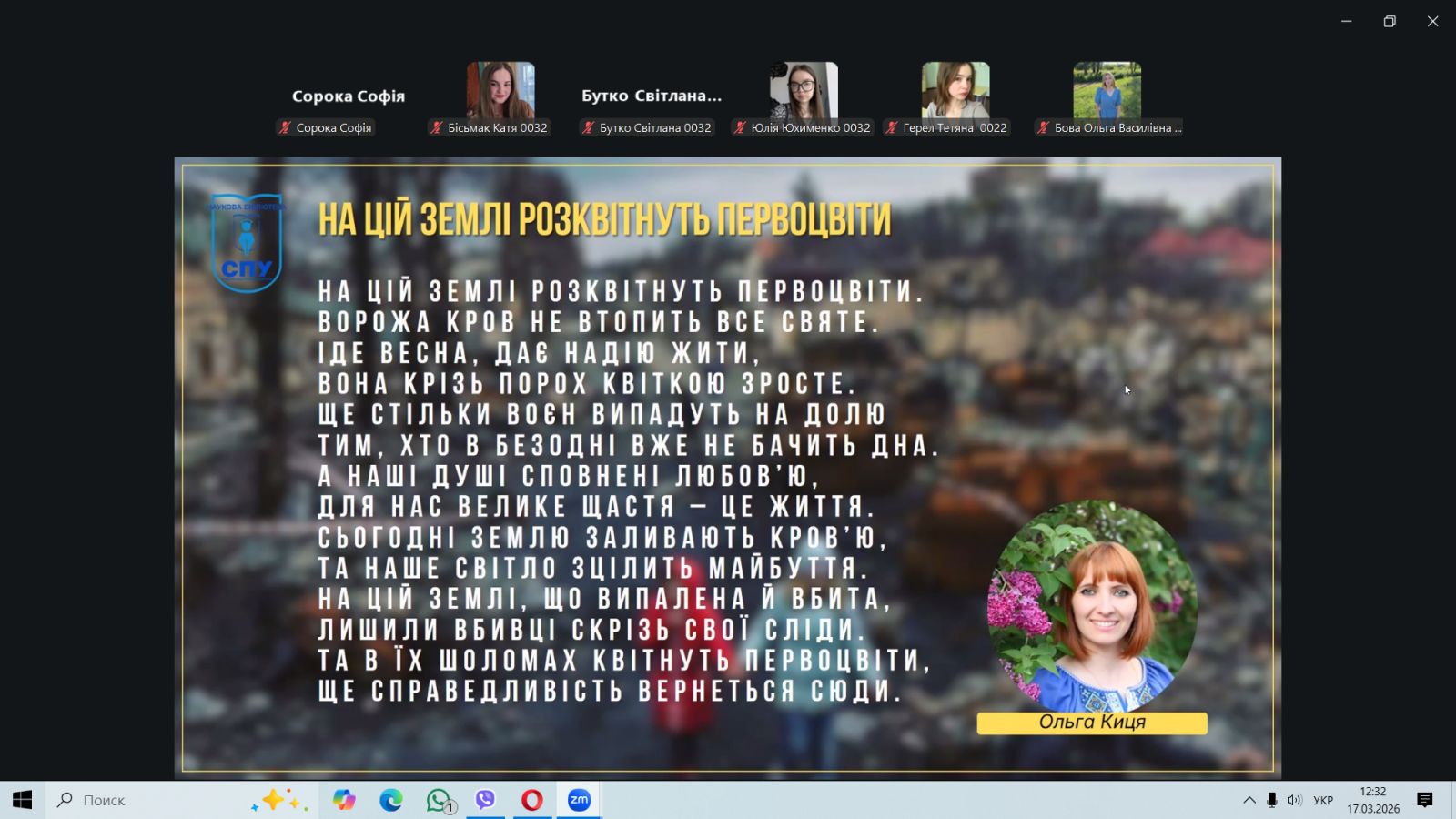Restore down the Zoom meeting window
Screen dimensions: 1456x819
click(1390, 21)
